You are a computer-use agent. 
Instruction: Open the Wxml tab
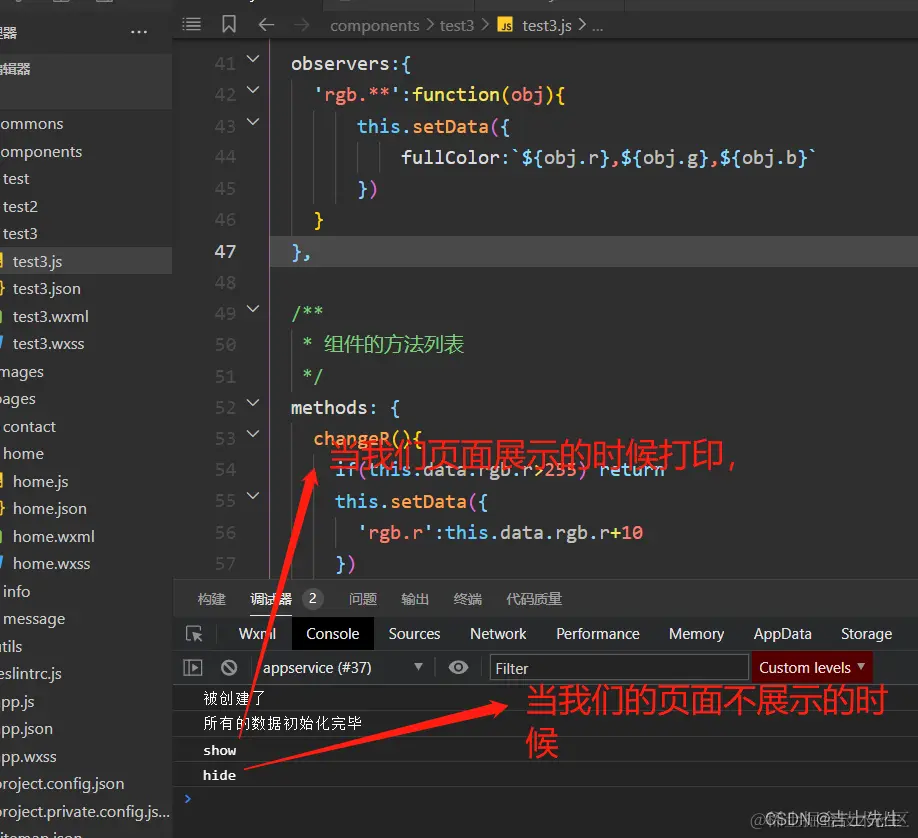(257, 634)
